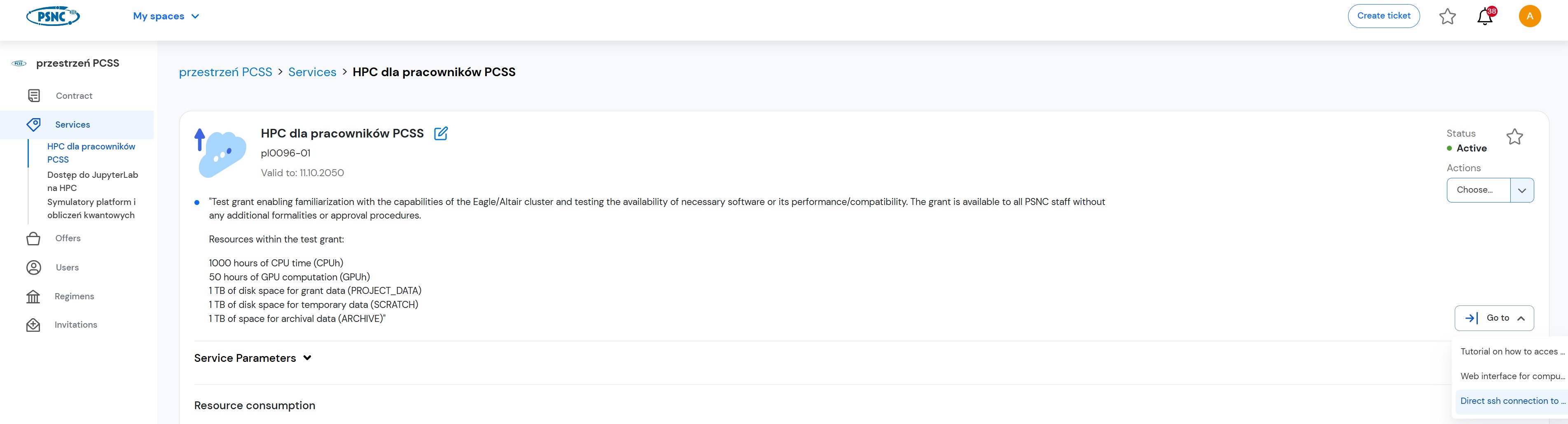This screenshot has height=424, width=1568.
Task: Edit the HPC service name pencil icon
Action: point(441,133)
